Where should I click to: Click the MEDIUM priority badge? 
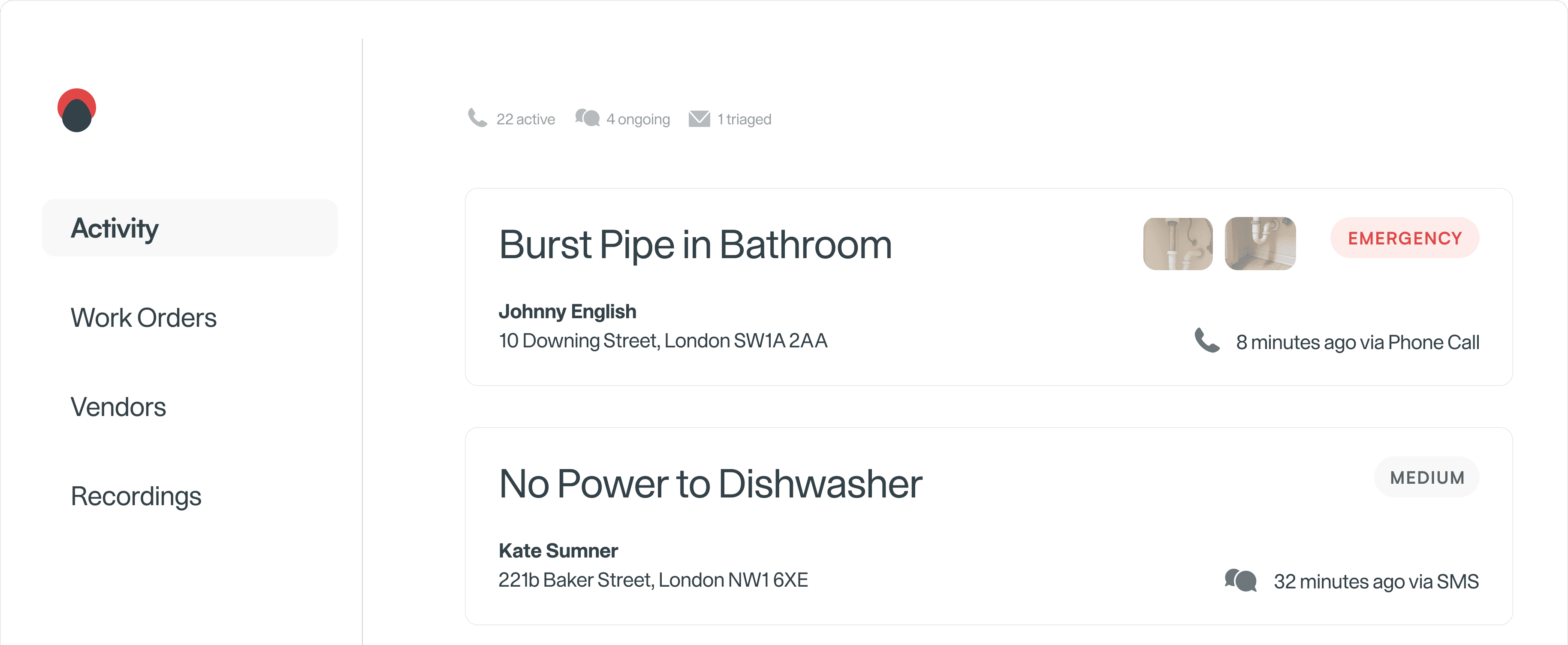coord(1427,478)
